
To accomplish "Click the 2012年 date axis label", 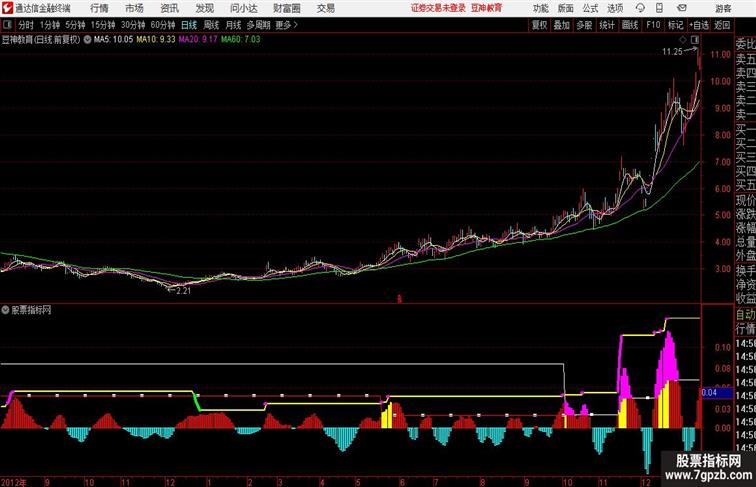I will click(14, 482).
